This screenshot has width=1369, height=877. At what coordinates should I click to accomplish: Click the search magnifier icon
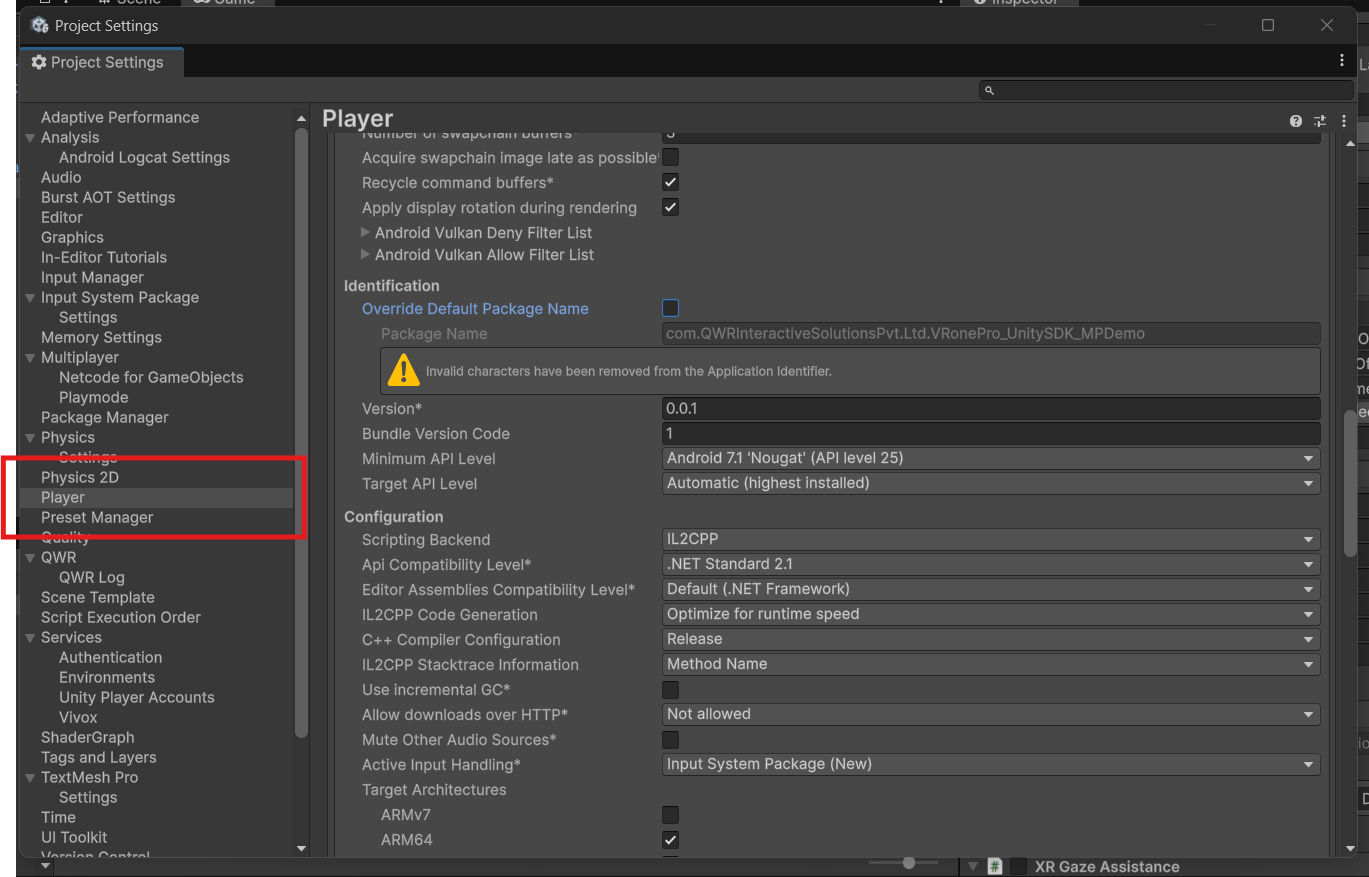coord(989,90)
